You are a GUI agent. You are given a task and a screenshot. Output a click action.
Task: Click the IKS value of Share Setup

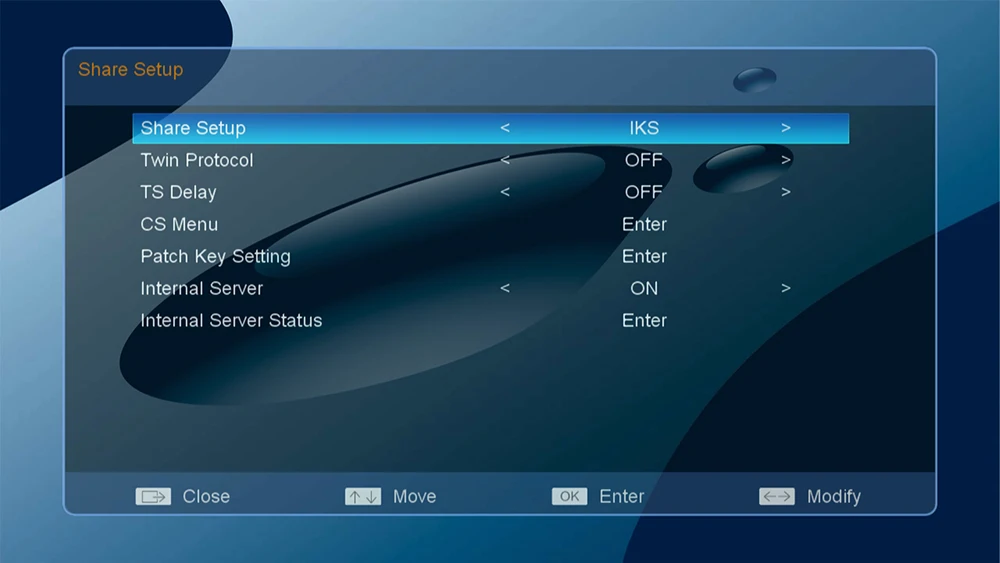tap(644, 128)
